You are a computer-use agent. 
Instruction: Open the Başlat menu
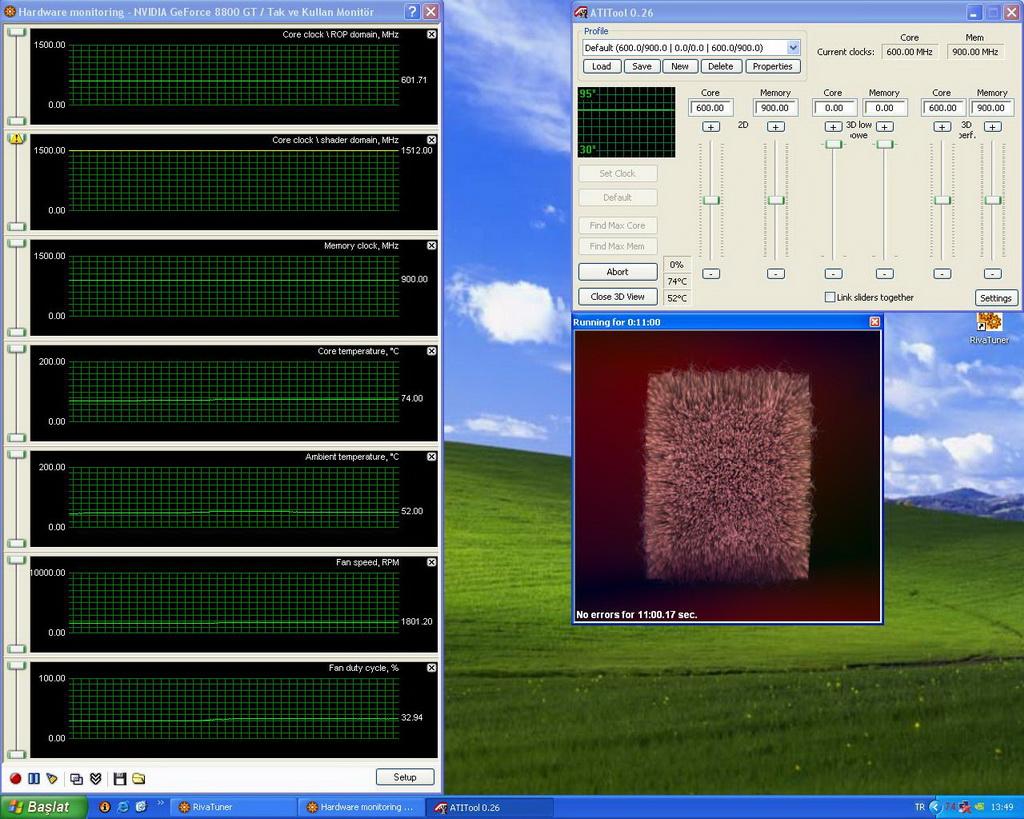40,807
